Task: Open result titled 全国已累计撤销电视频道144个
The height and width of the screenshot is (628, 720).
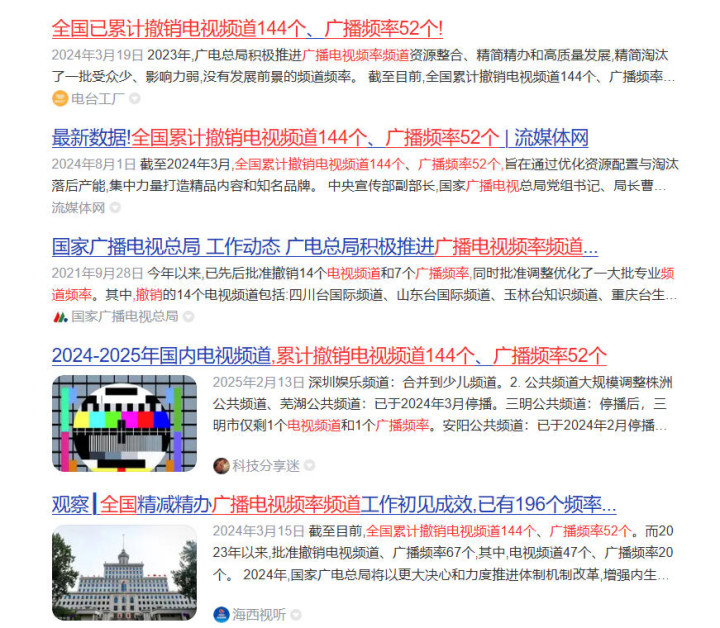Action: (247, 28)
